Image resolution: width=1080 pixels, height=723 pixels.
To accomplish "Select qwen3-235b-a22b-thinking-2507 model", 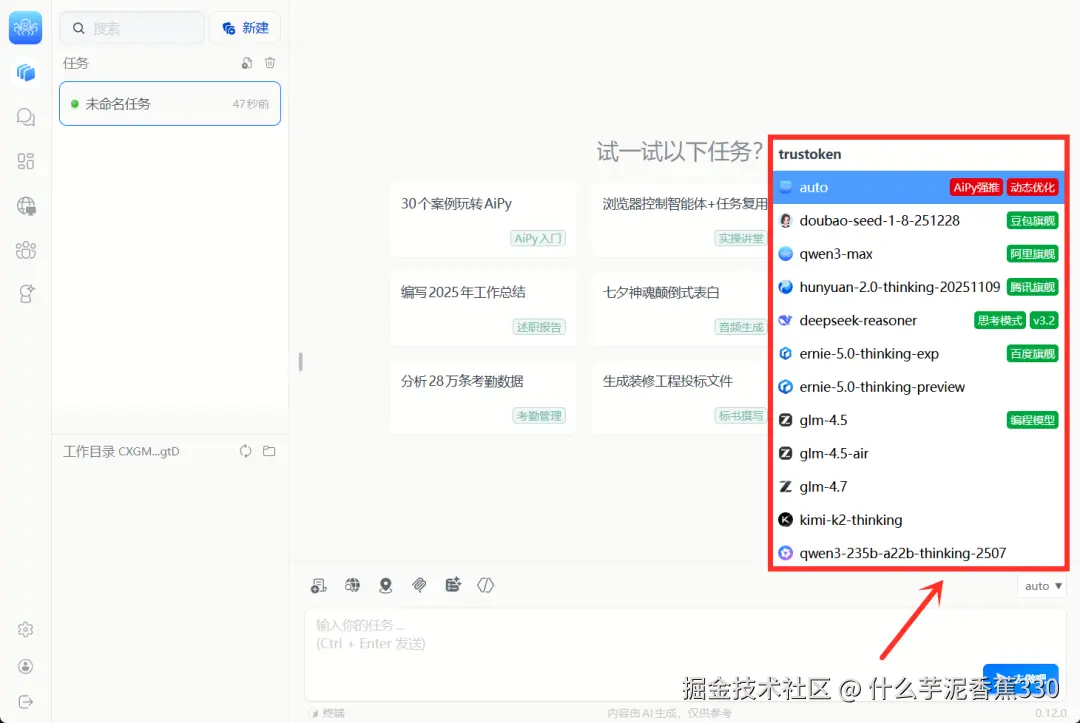I will [918, 553].
